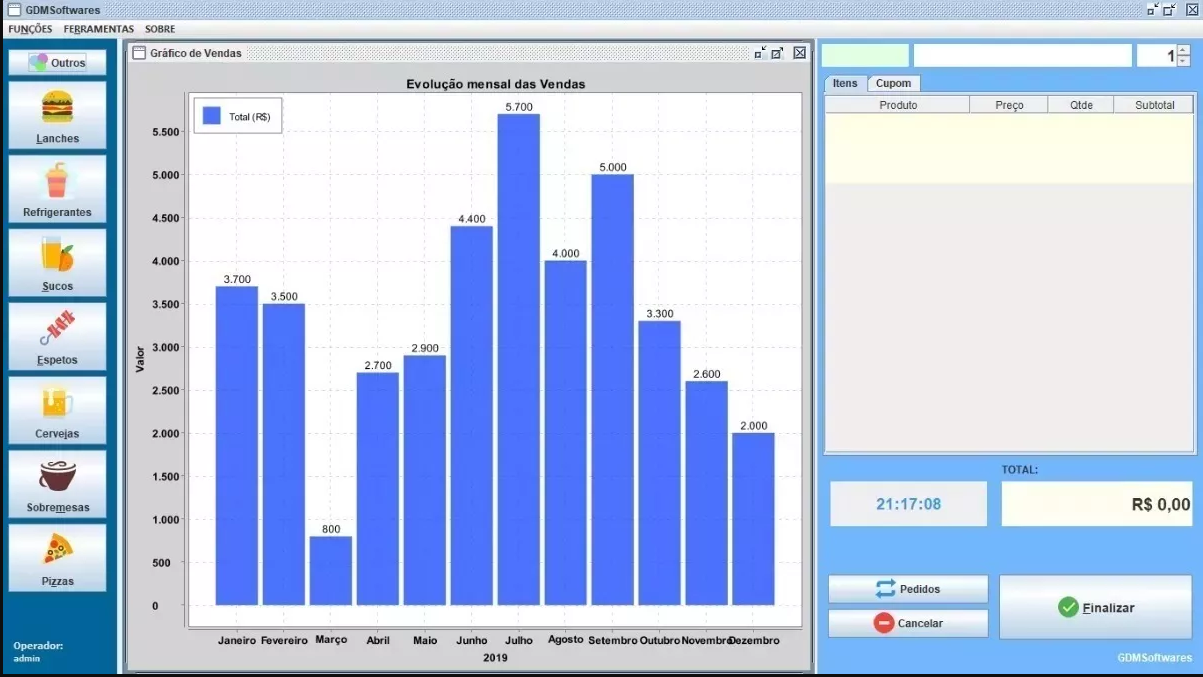
Task: Choose the Espetos skewer category
Action: coord(57,337)
